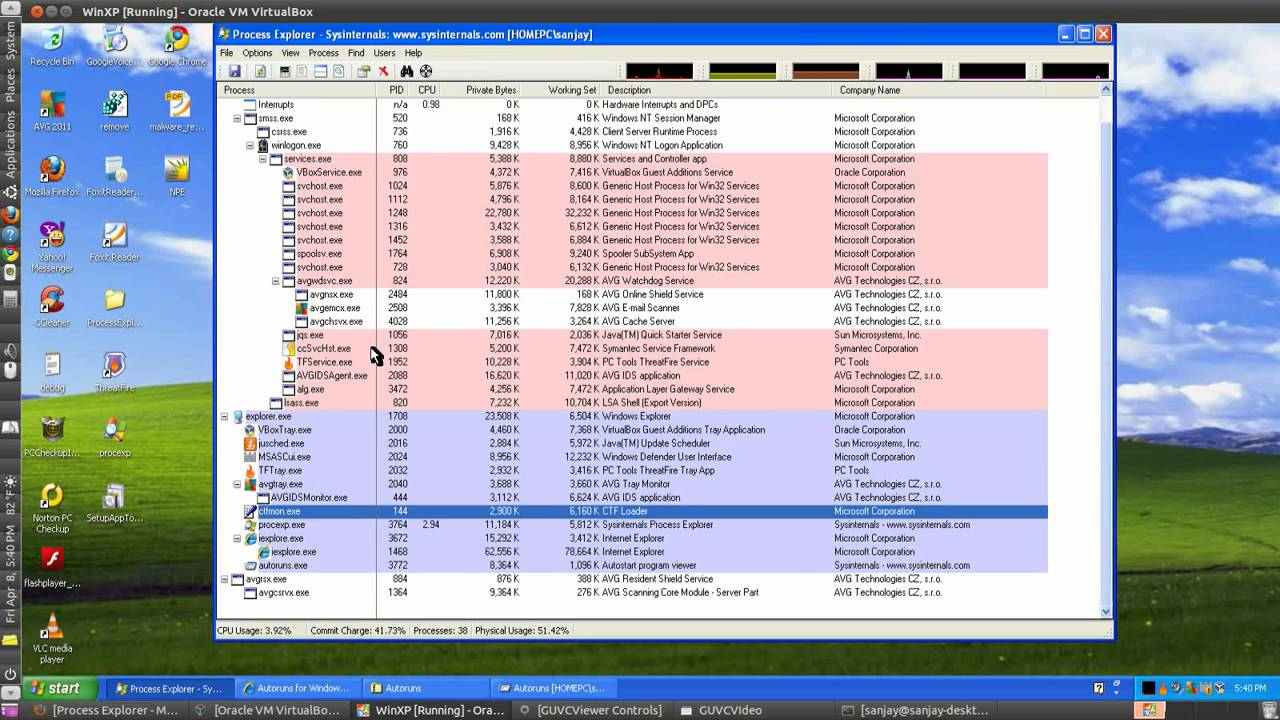Image resolution: width=1280 pixels, height=720 pixels.
Task: Switch to Autoruns folder taskbar button
Action: pyautogui.click(x=424, y=688)
